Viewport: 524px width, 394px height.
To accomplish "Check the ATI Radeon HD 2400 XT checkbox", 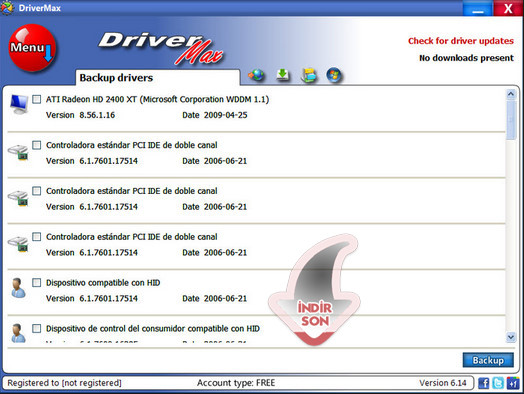I will (37, 99).
